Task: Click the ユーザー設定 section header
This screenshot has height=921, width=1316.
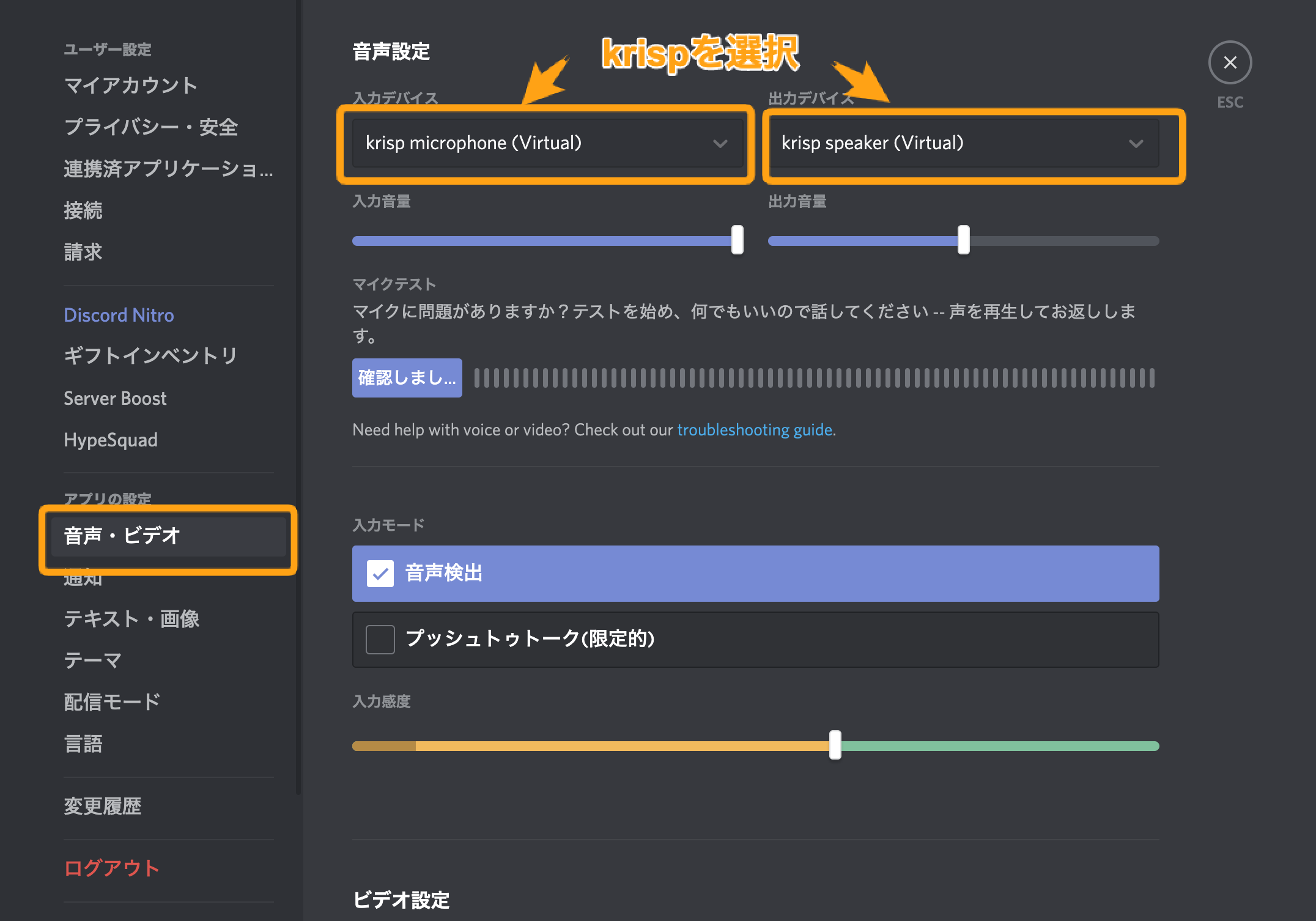Action: (x=108, y=50)
